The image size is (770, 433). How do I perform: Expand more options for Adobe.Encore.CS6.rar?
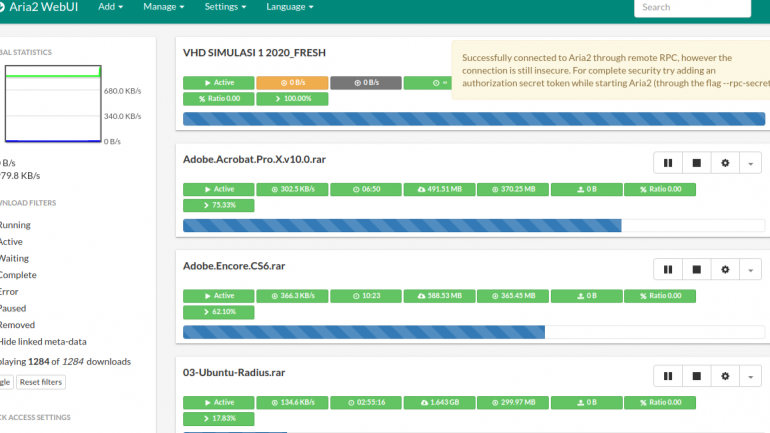coord(750,270)
